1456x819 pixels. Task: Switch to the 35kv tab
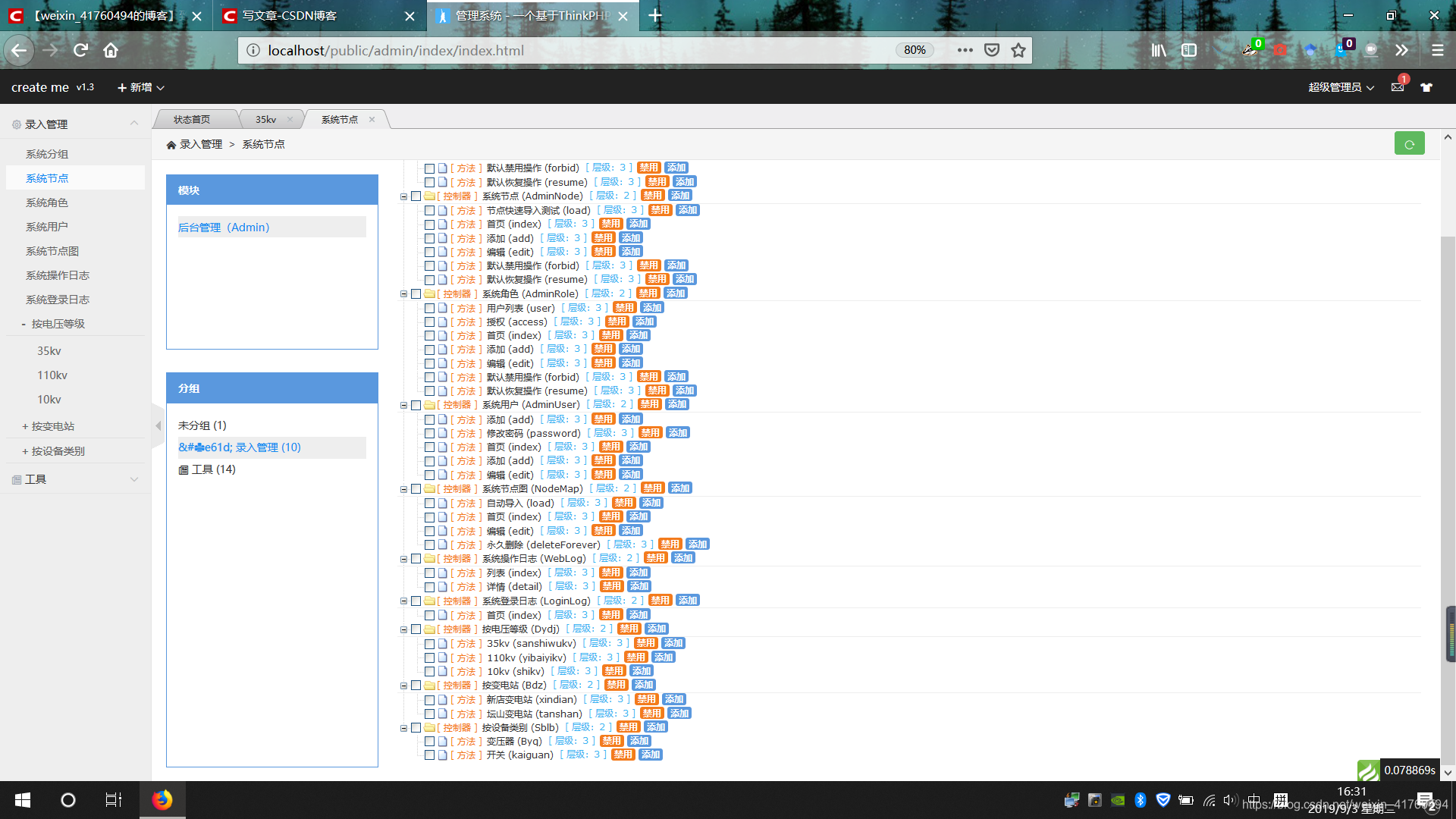[266, 119]
